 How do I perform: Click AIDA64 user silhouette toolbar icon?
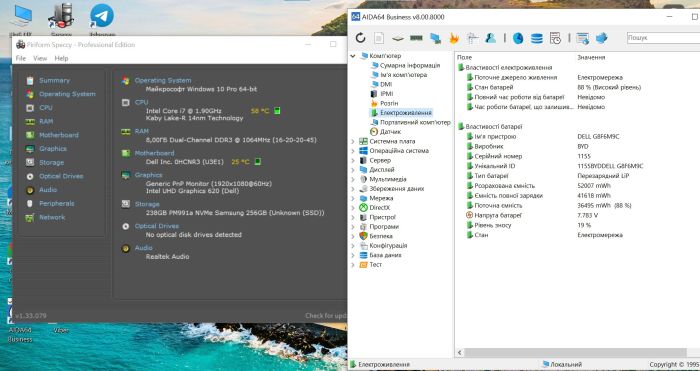click(x=491, y=38)
